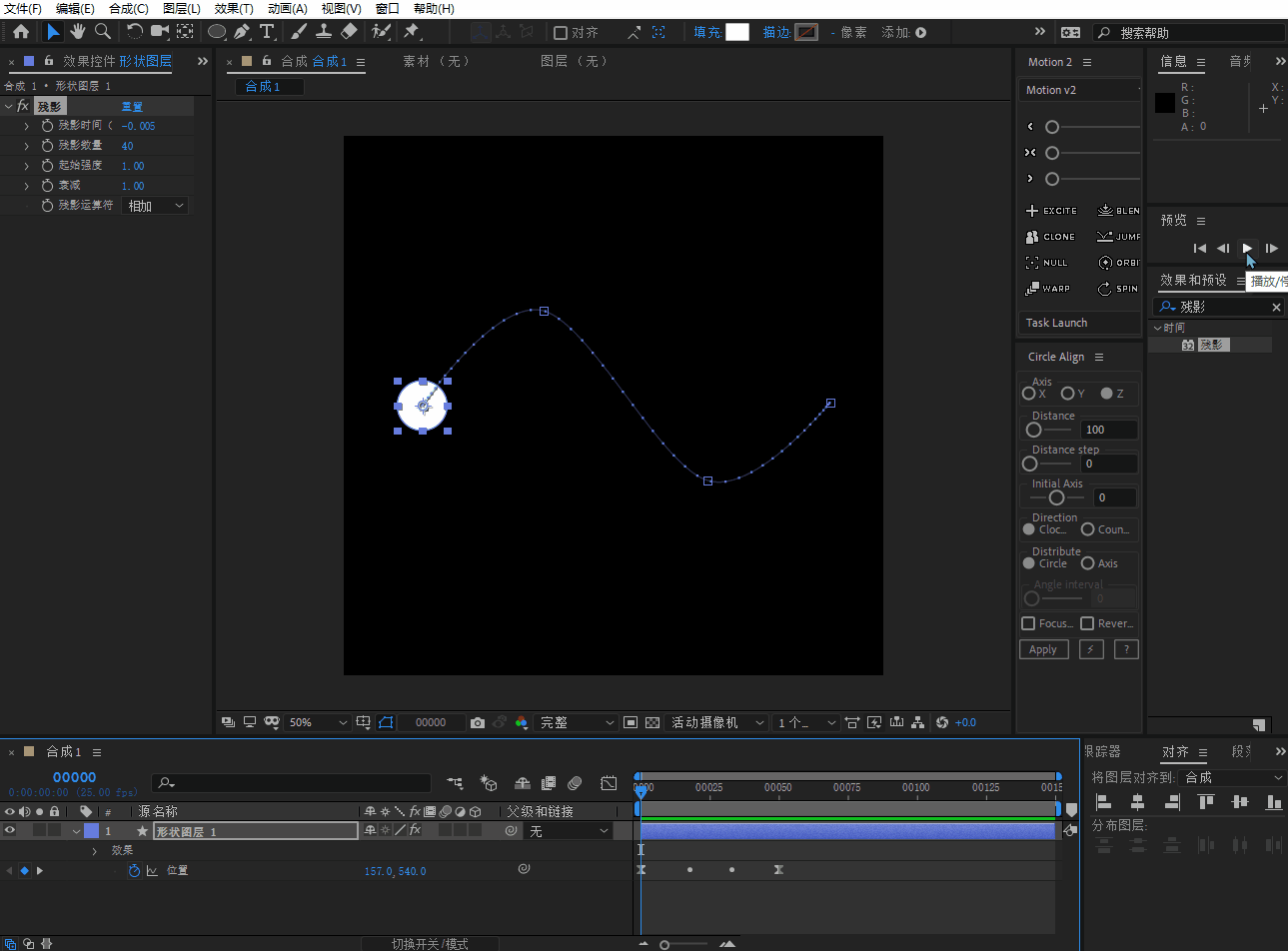Click the Distance slider handle in Circle Align
1288x951 pixels.
[1033, 430]
